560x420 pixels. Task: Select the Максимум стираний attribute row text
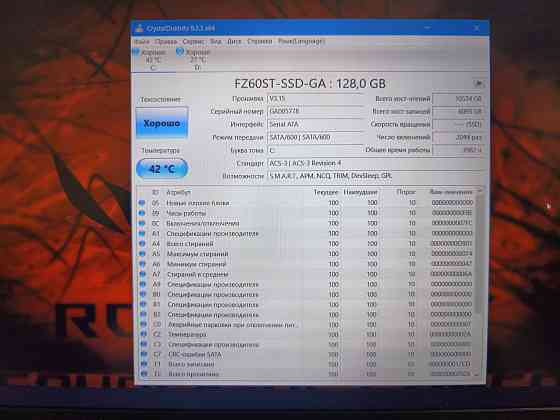coord(198,254)
